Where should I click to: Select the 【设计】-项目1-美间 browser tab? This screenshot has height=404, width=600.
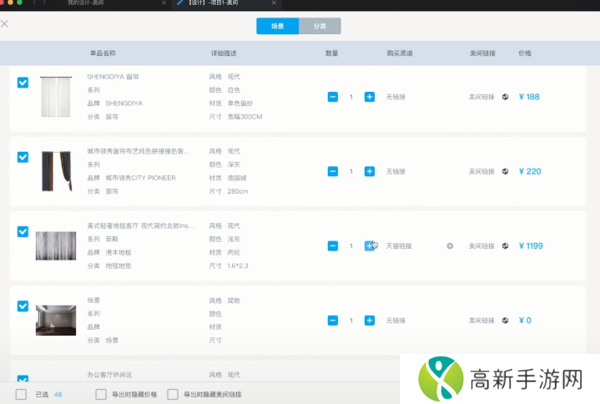point(226,3)
